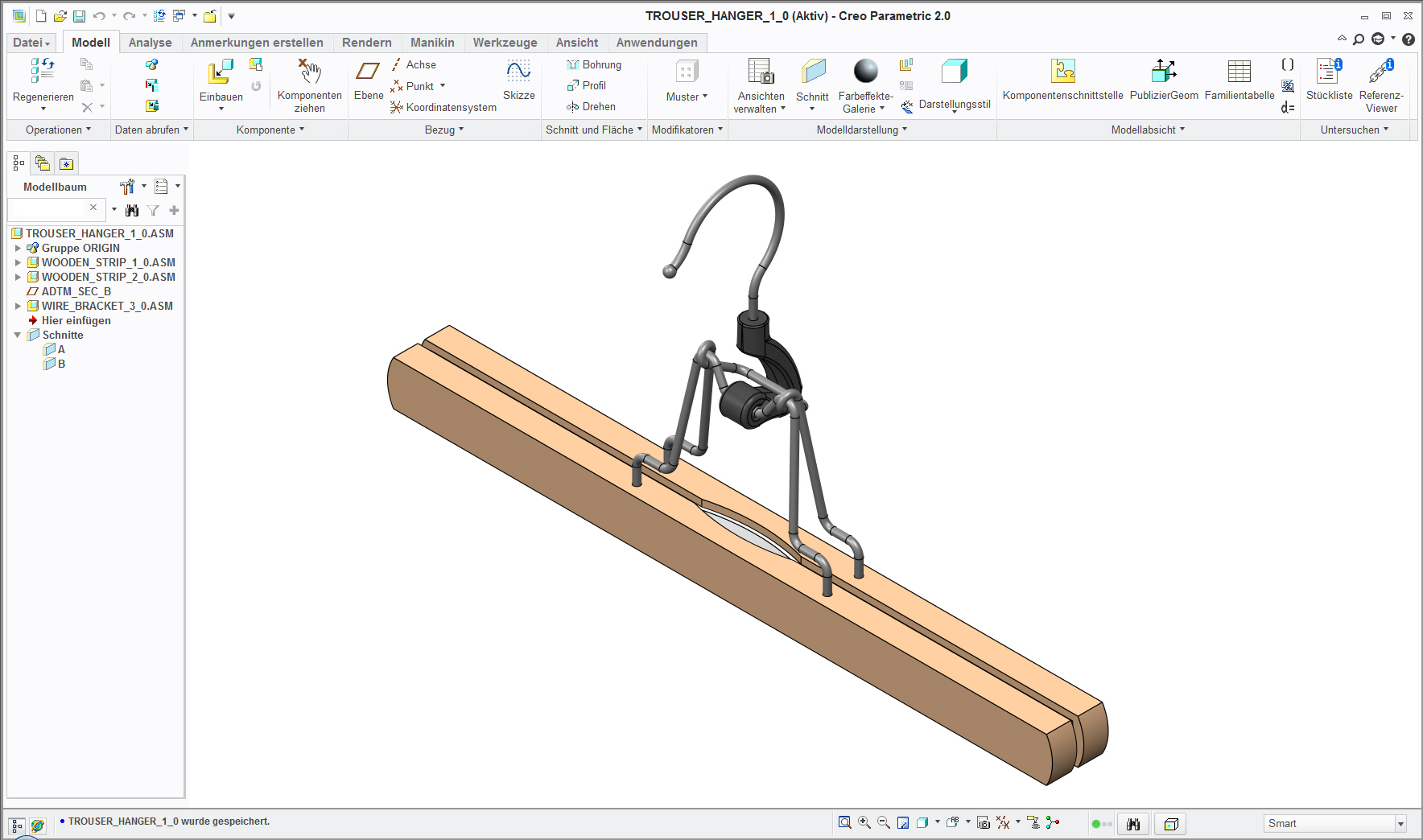Select the Bohrung hole tool
The width and height of the screenshot is (1423, 840).
pyautogui.click(x=594, y=64)
